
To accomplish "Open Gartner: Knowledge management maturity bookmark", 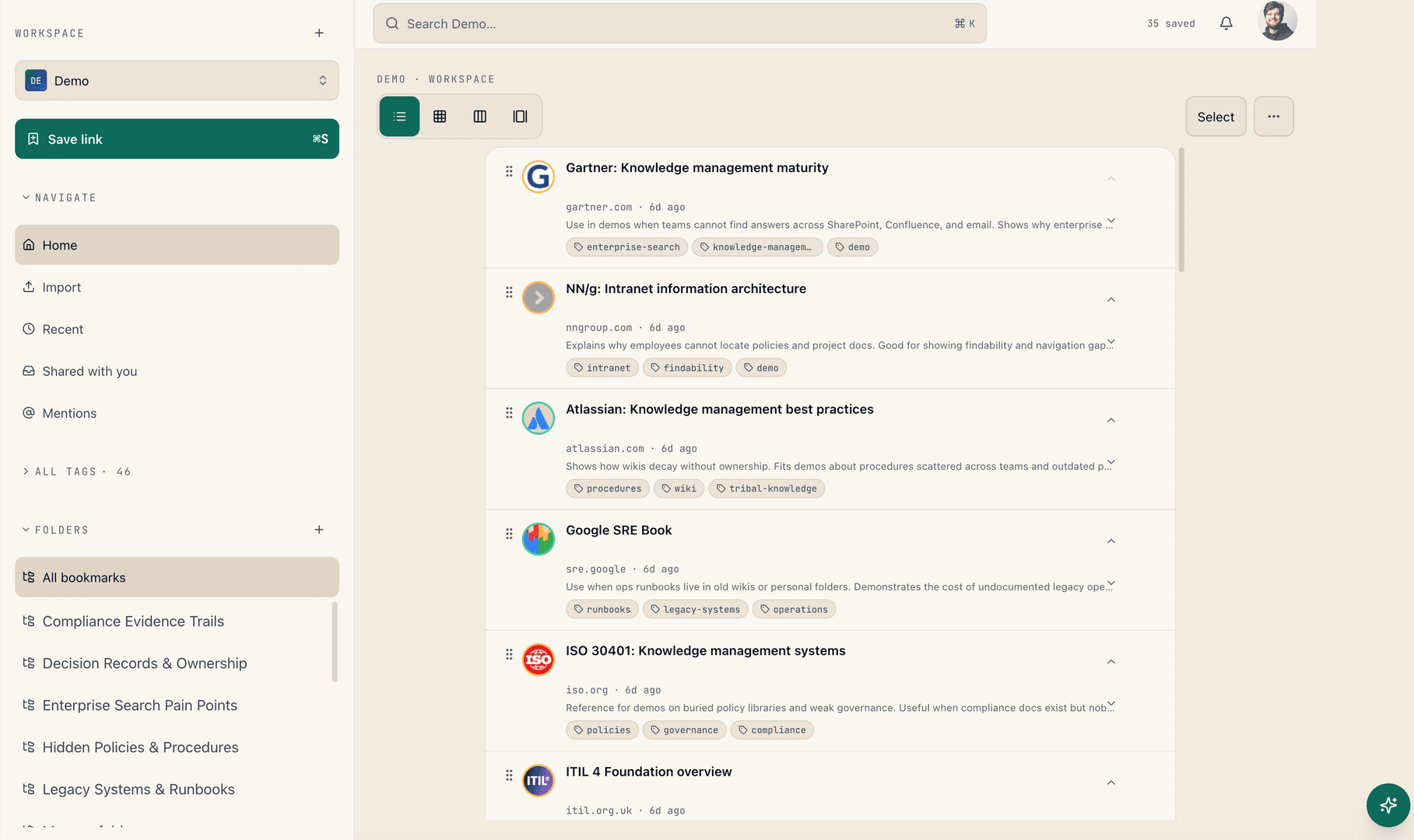I will 697,168.
